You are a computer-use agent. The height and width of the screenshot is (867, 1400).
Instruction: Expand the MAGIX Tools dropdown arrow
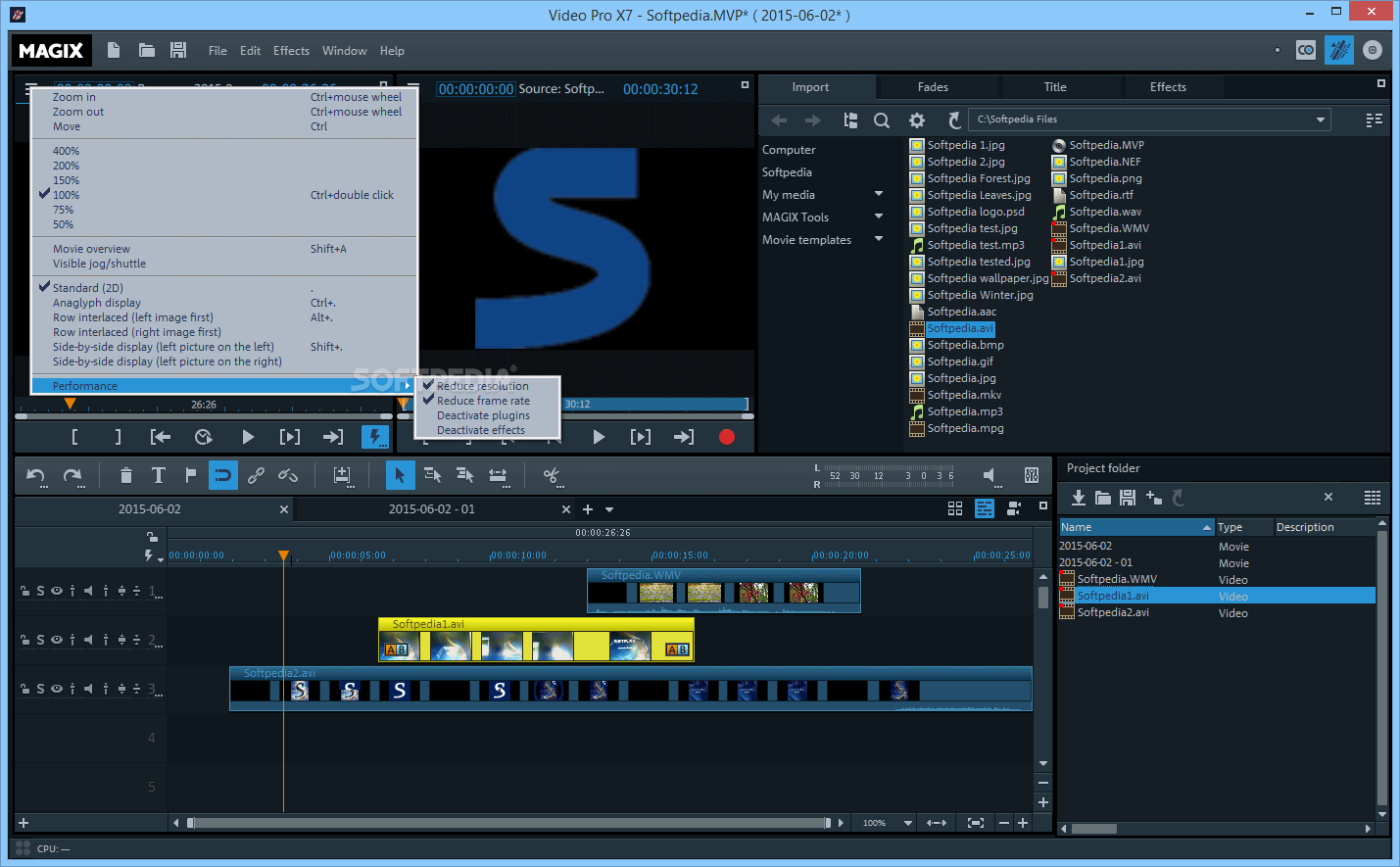879,217
